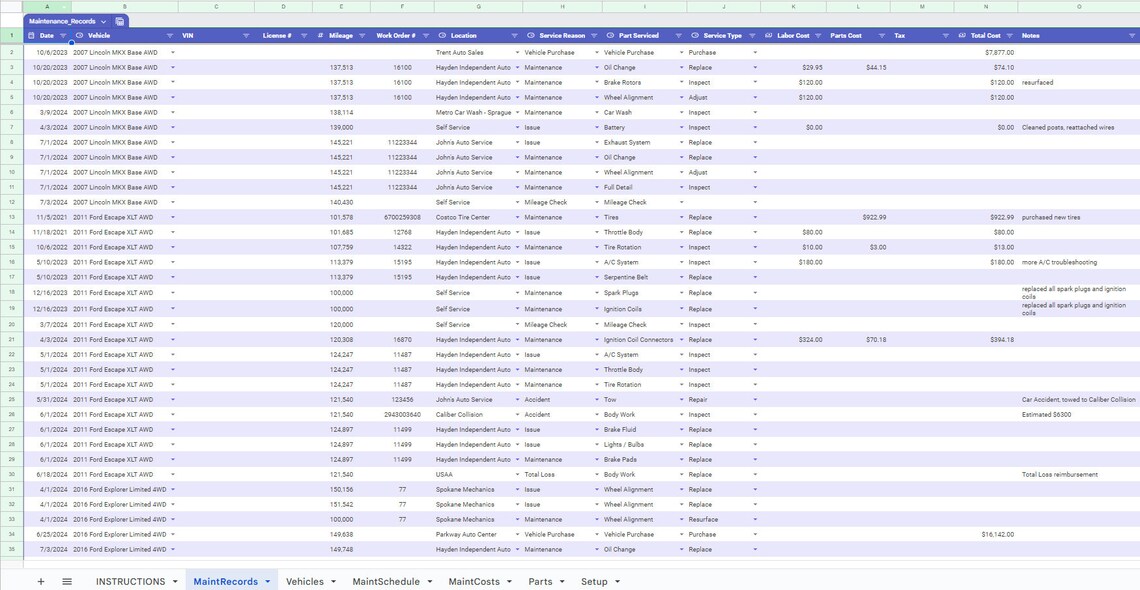
Task: Select column A by clicking its header letter
Action: click(47, 7)
